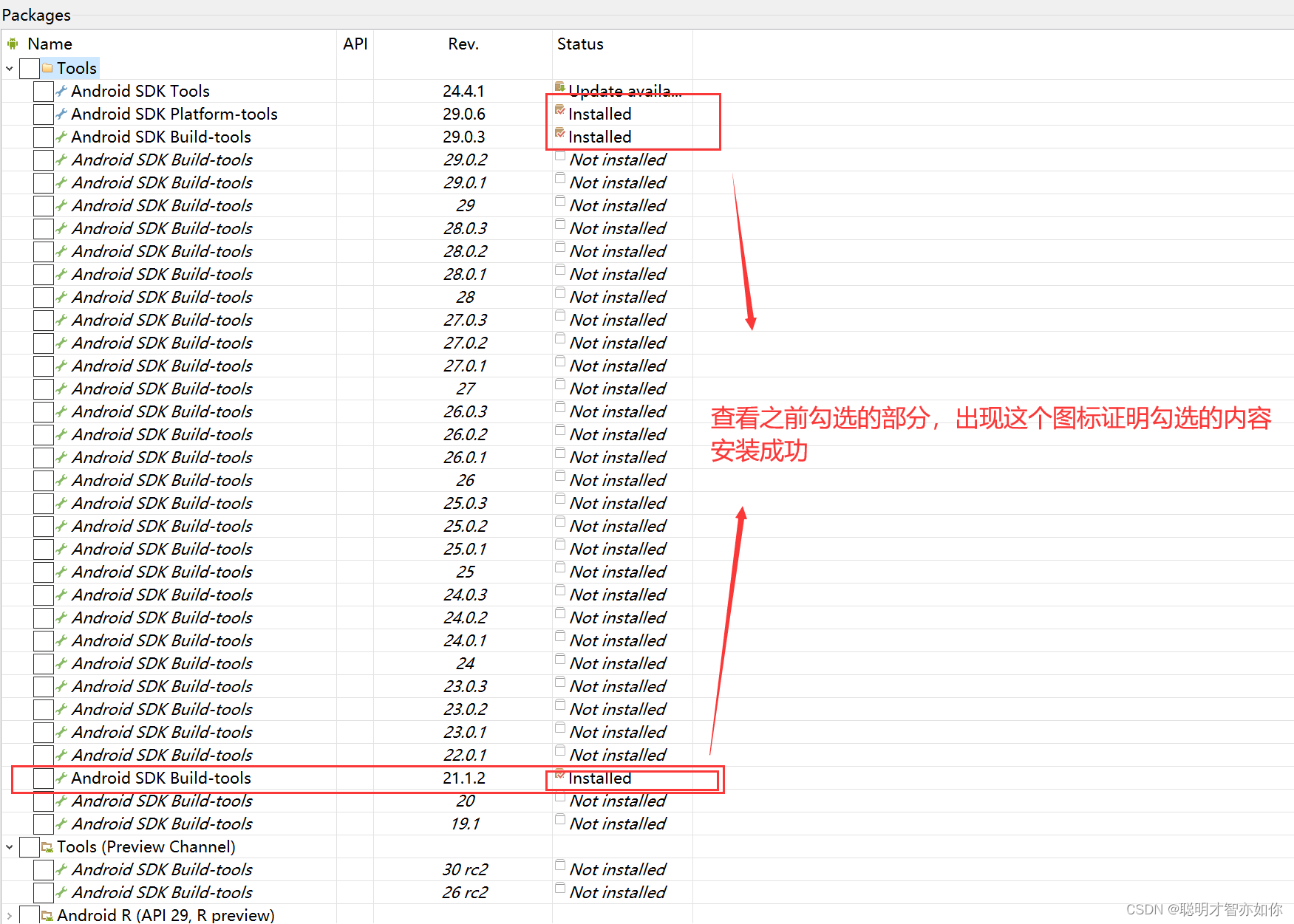The width and height of the screenshot is (1294, 924).
Task: Collapse the Tools (Preview Channel) group
Action: [10, 847]
